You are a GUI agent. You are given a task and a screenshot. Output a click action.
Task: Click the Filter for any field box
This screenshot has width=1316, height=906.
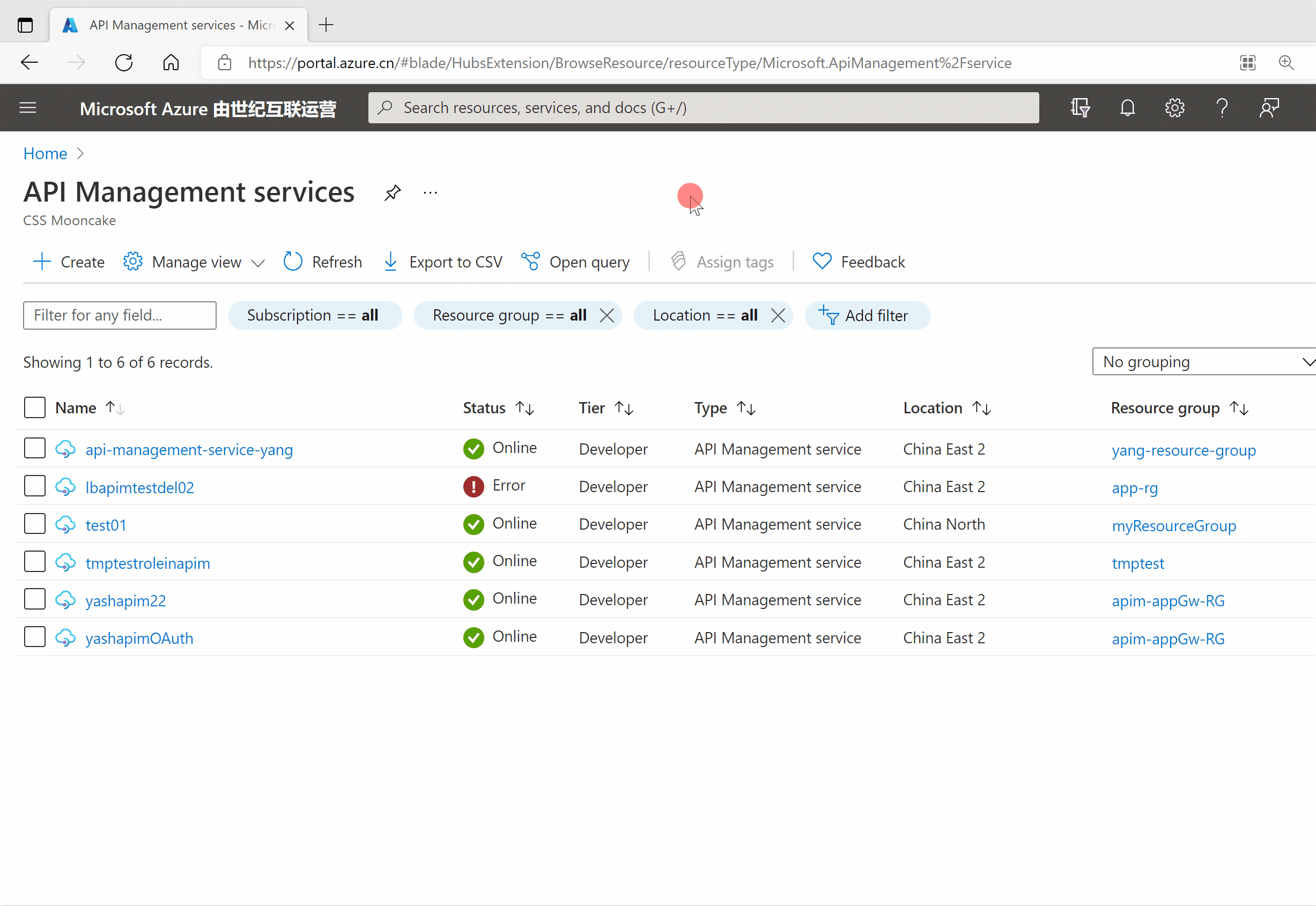120,316
